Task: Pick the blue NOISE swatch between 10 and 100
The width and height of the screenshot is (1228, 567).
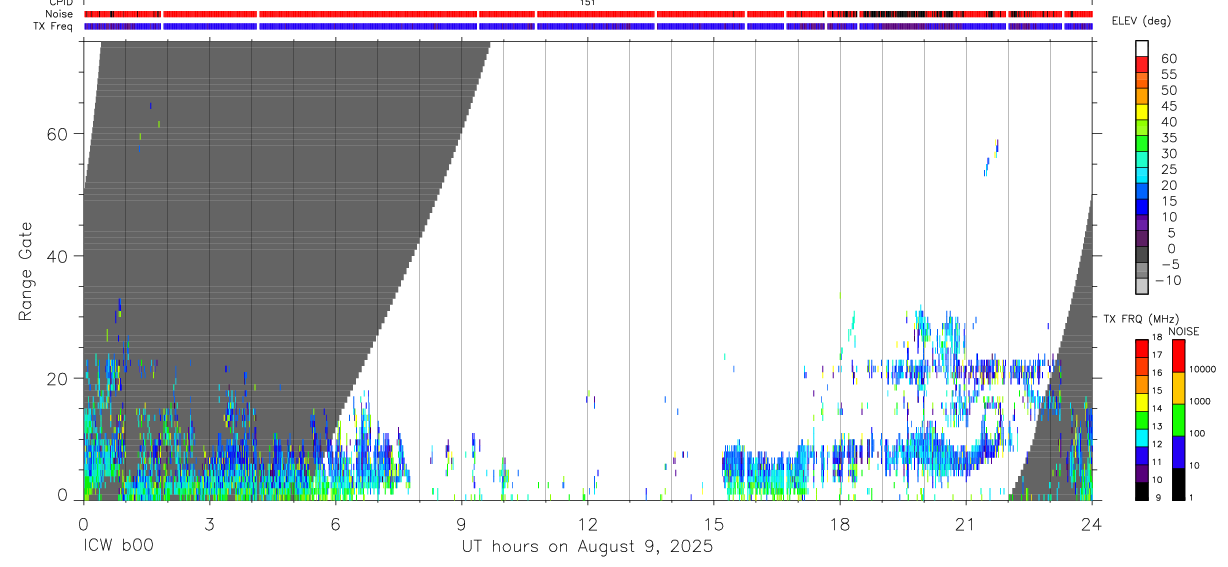Action: point(1179,452)
